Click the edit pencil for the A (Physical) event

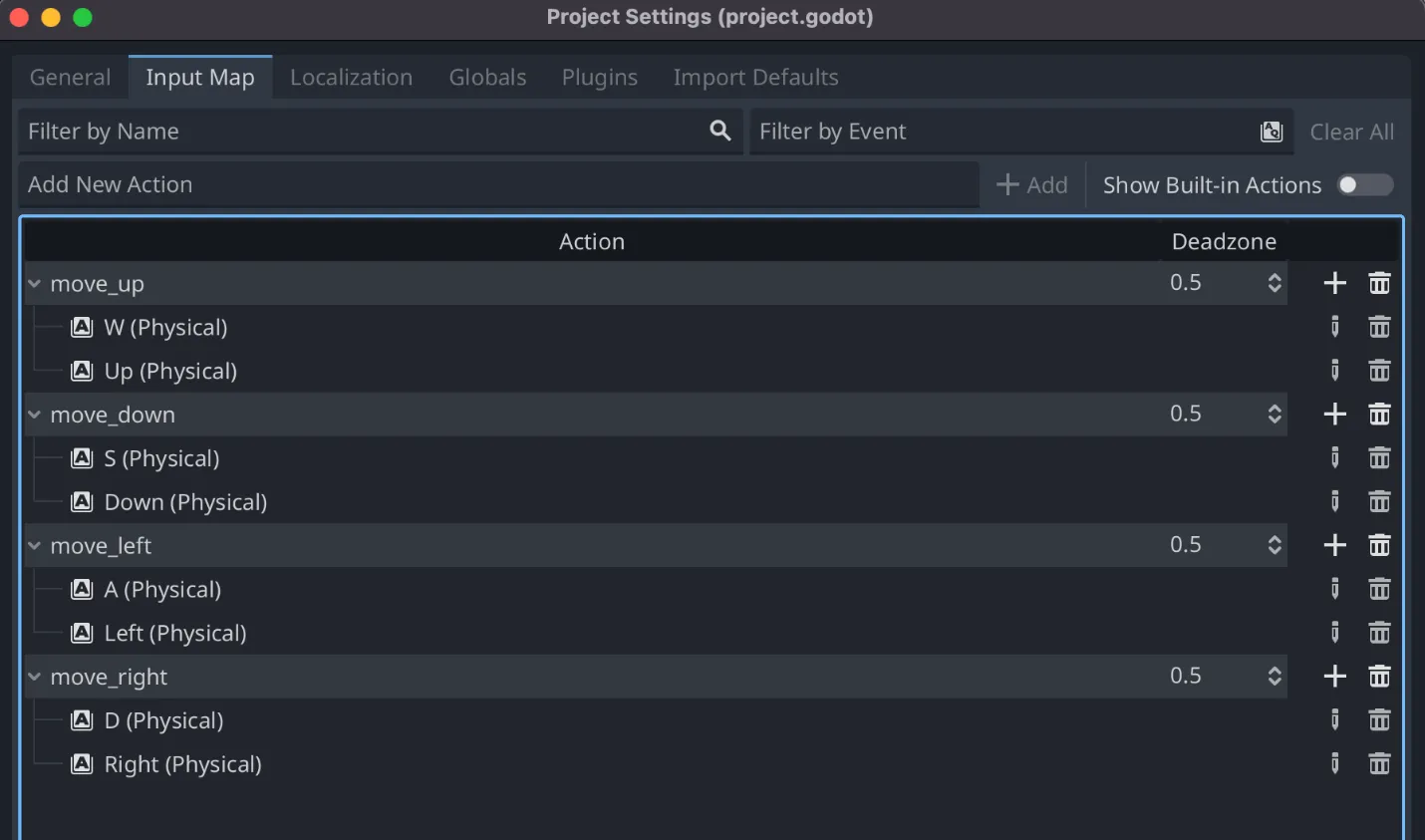(1335, 589)
